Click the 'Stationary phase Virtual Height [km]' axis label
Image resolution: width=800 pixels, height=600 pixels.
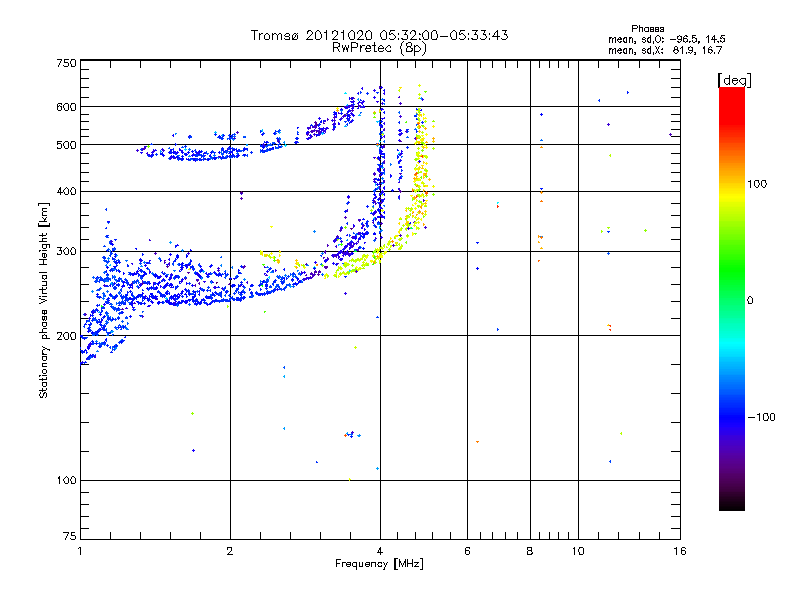point(43,300)
